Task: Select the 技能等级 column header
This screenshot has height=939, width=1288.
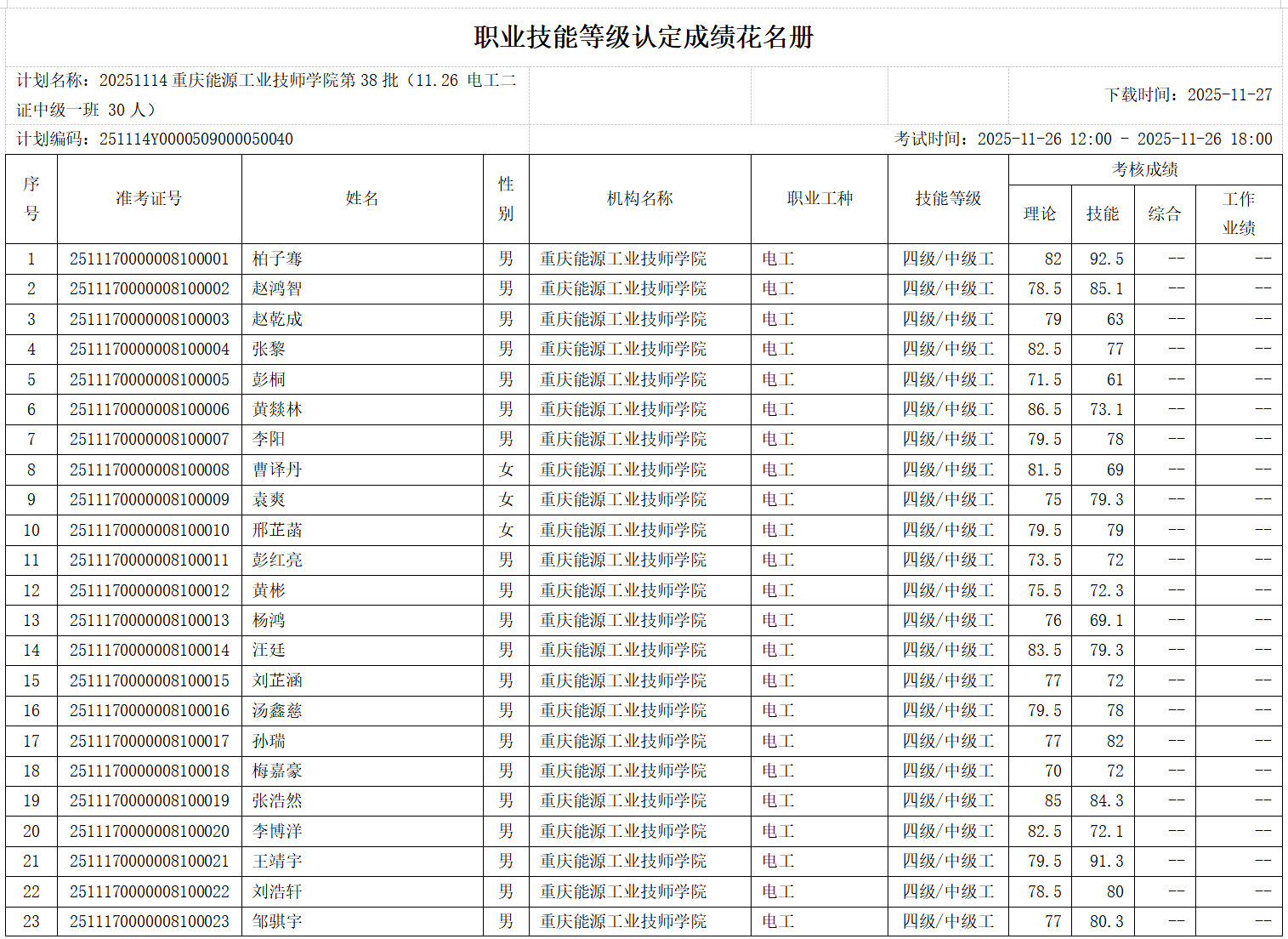Action: 948,199
